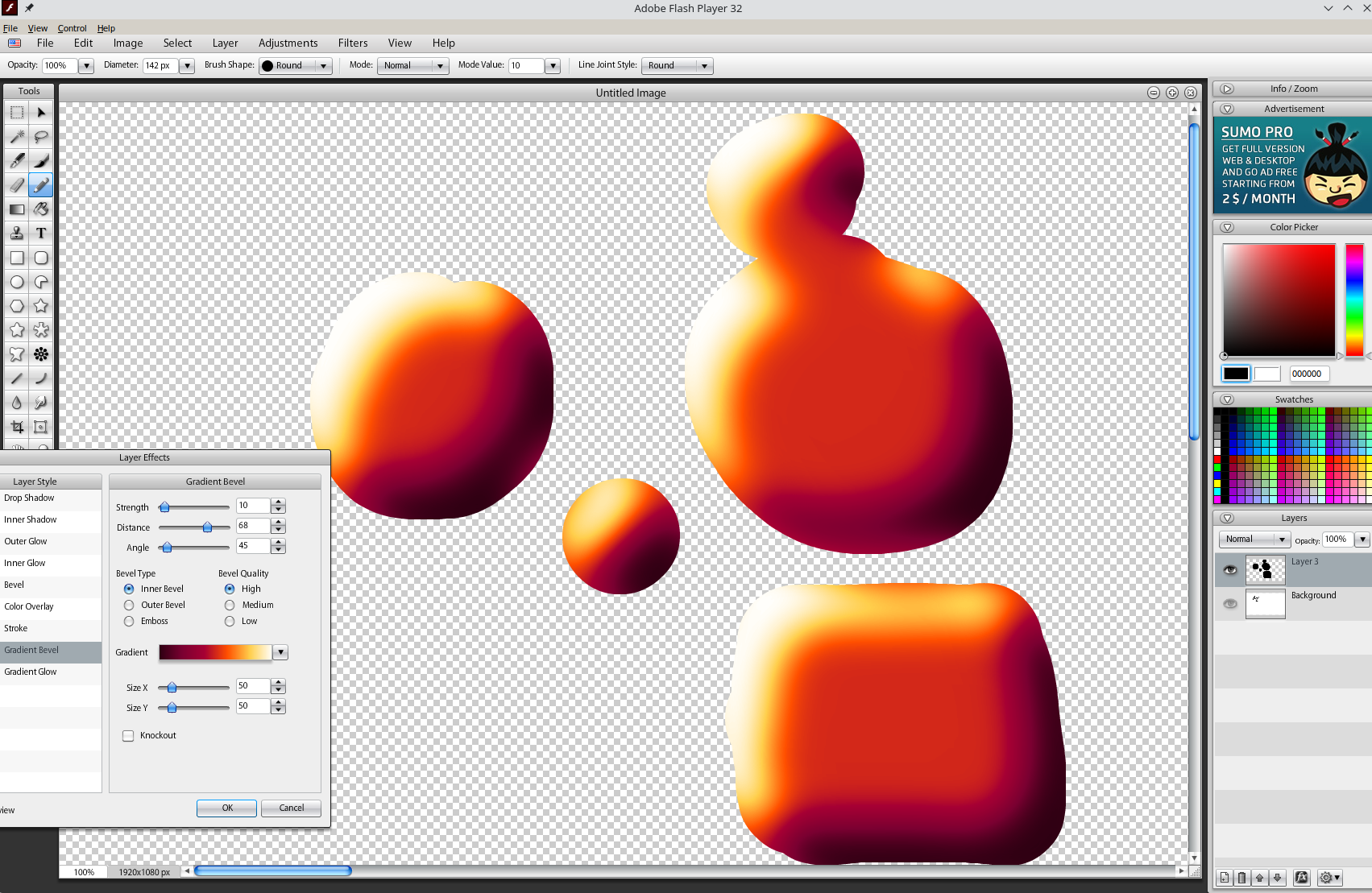Select the Text tool
Viewport: 1372px width, 893px height.
click(x=41, y=234)
